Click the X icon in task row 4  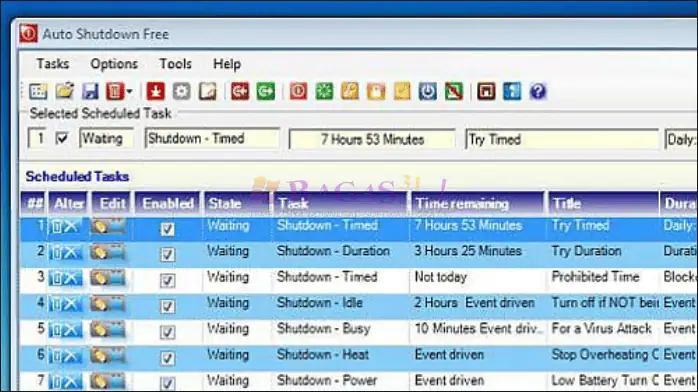pyautogui.click(x=71, y=304)
